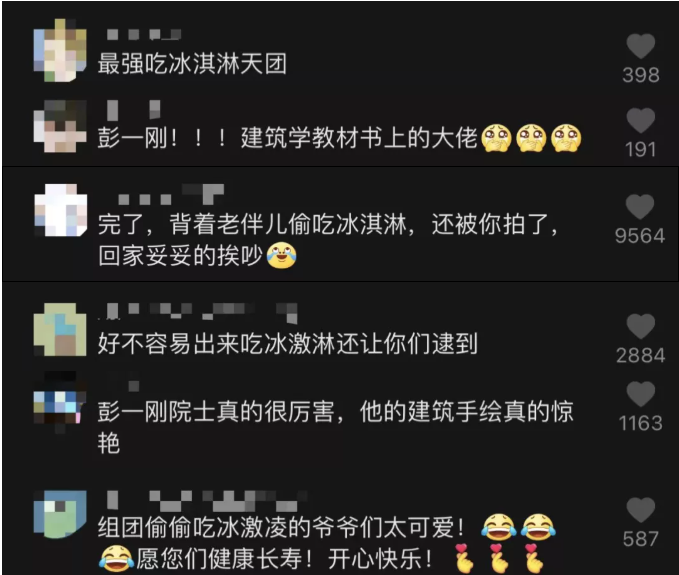The height and width of the screenshot is (575, 679).
Task: Open avatar next to 彭一刚院士 comment
Action: 58,403
